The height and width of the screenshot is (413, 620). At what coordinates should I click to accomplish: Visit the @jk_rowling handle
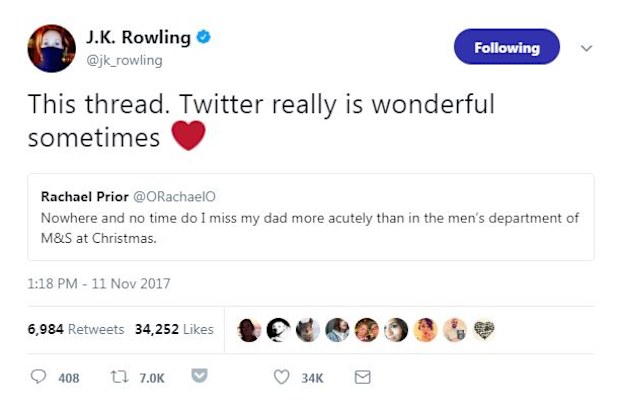(x=124, y=61)
